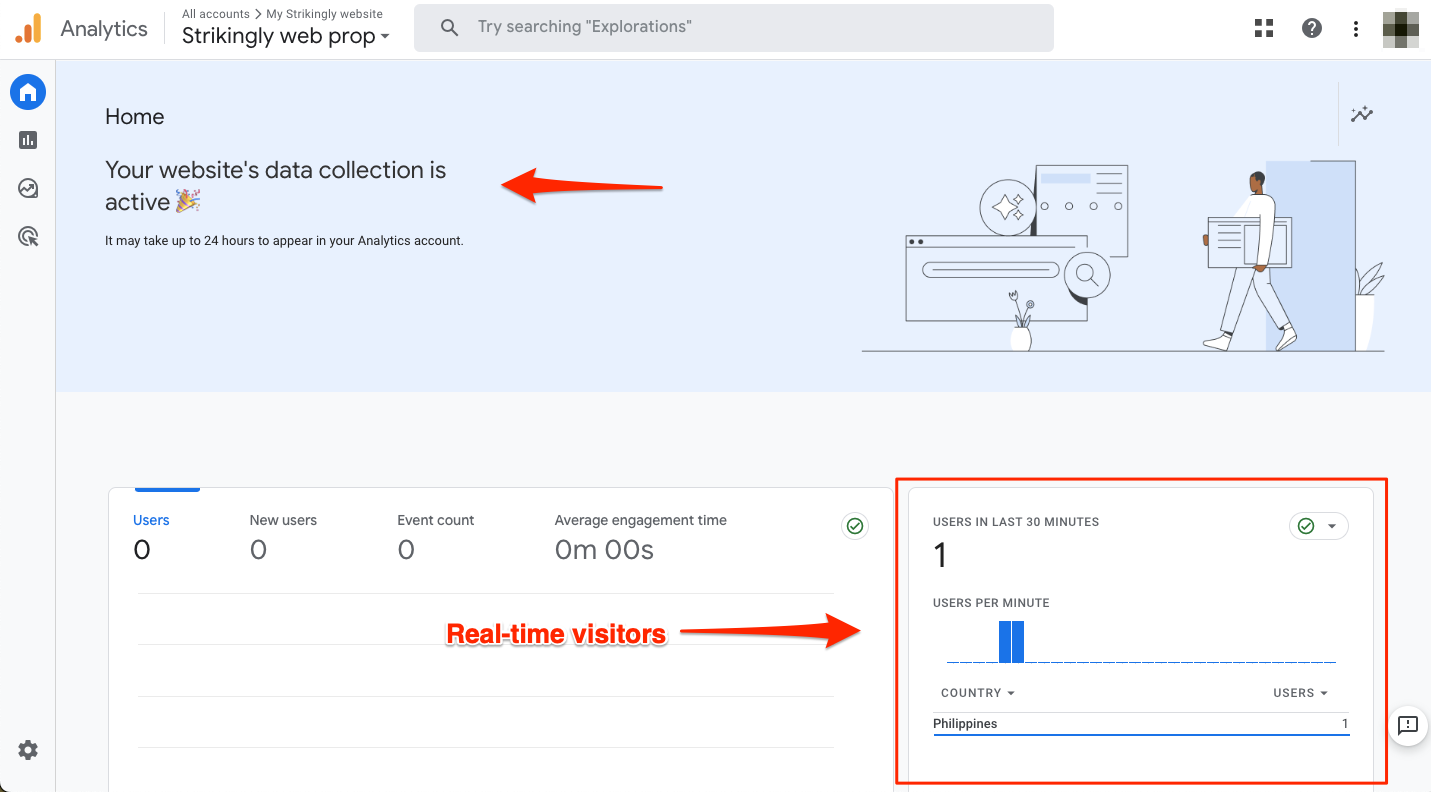This screenshot has width=1431, height=792.
Task: Open the COUNTRY sort dropdown
Action: pyautogui.click(x=977, y=692)
